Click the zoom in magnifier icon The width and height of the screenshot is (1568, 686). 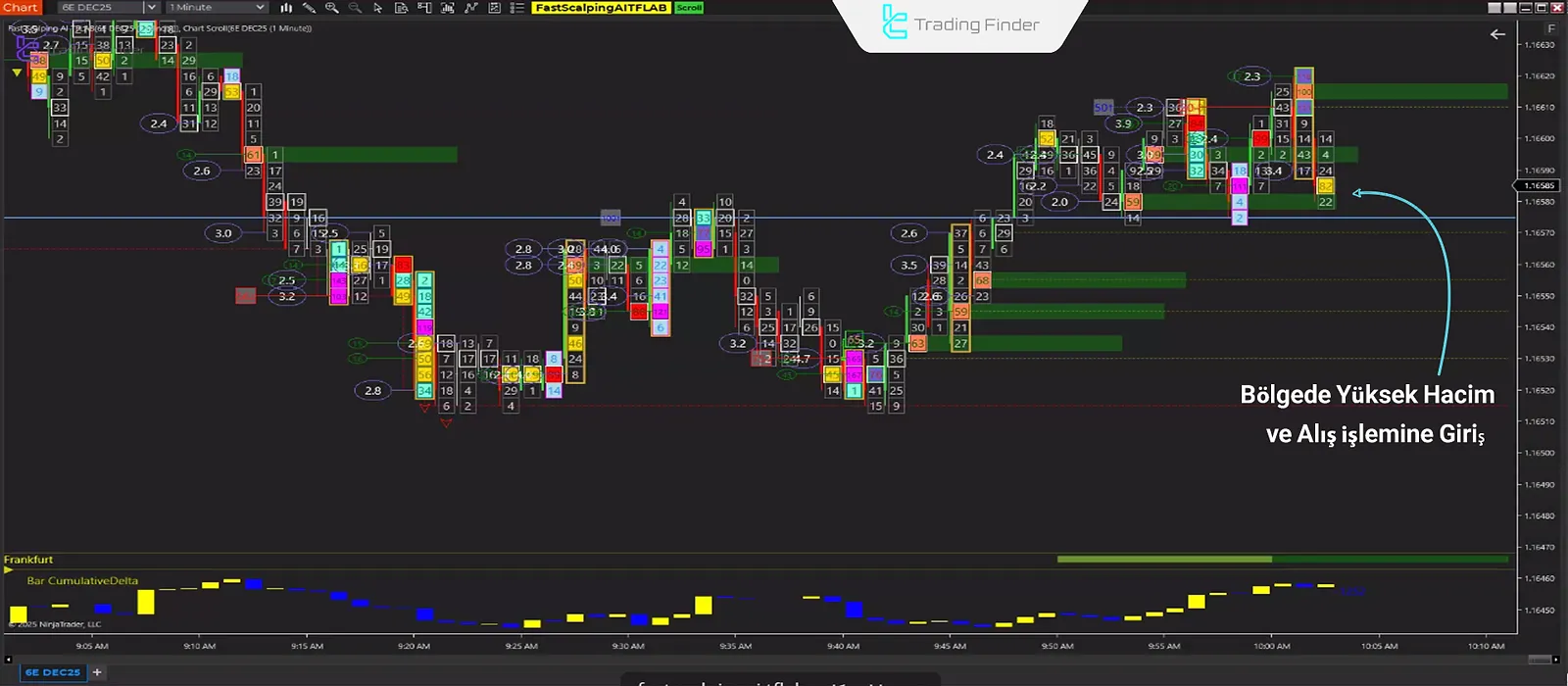[332, 8]
